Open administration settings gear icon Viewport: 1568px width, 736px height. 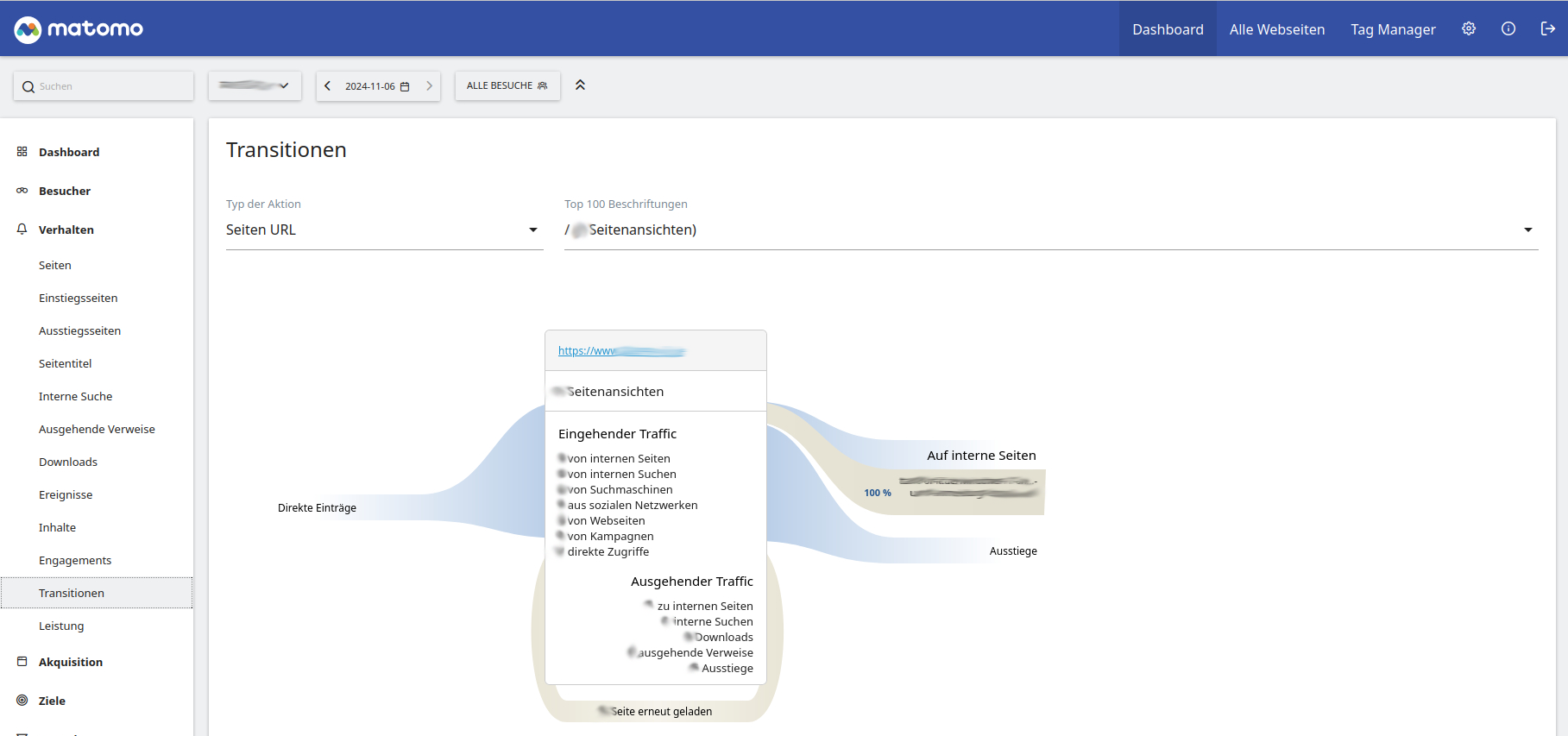[1469, 28]
